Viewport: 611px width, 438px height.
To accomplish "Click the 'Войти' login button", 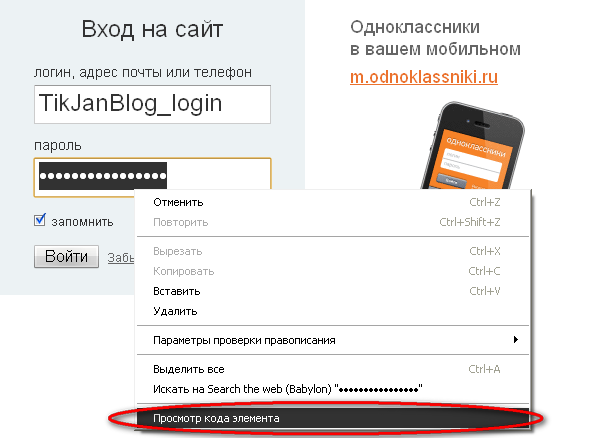I will pos(66,256).
